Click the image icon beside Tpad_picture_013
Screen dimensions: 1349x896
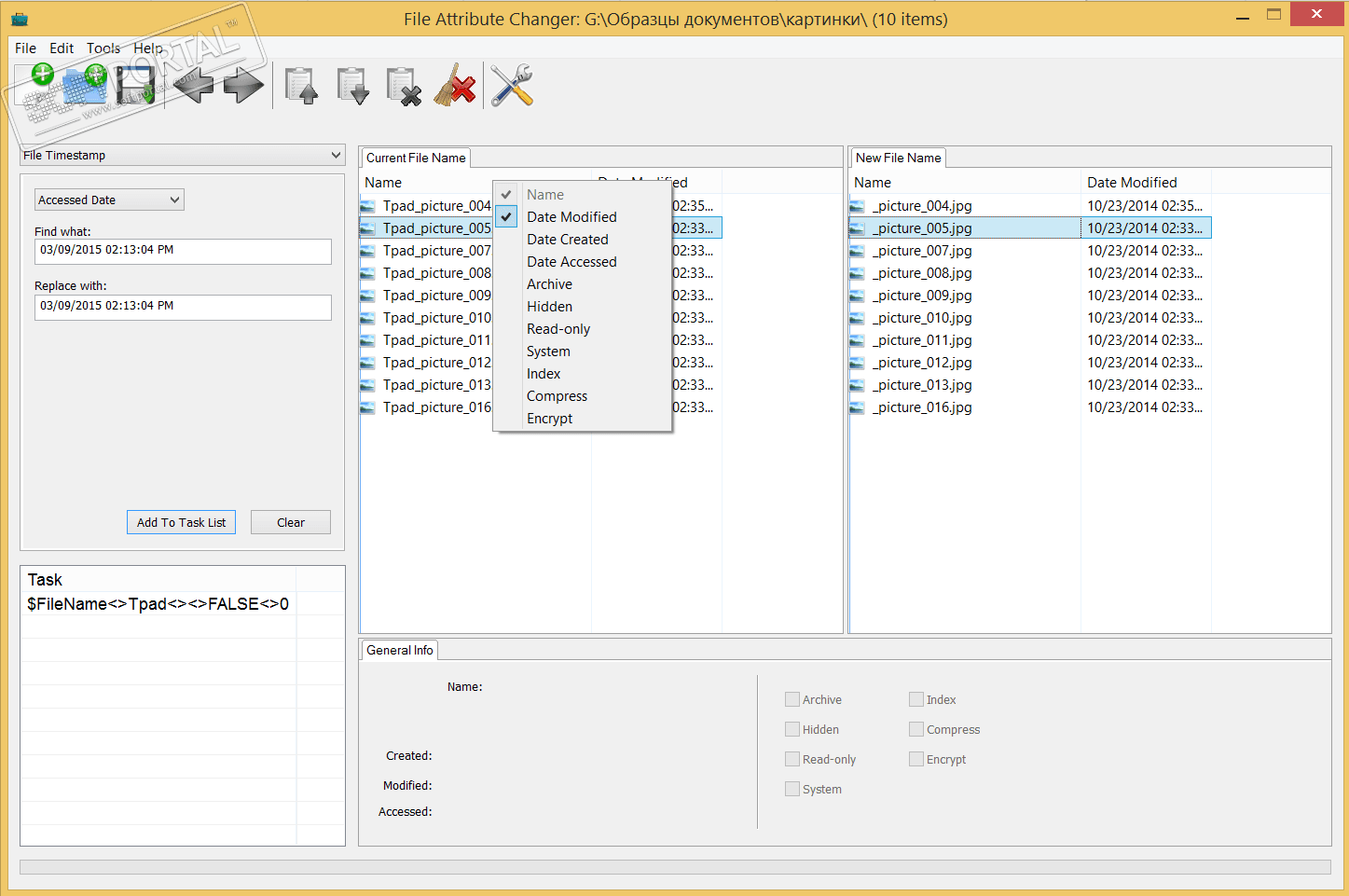point(368,385)
